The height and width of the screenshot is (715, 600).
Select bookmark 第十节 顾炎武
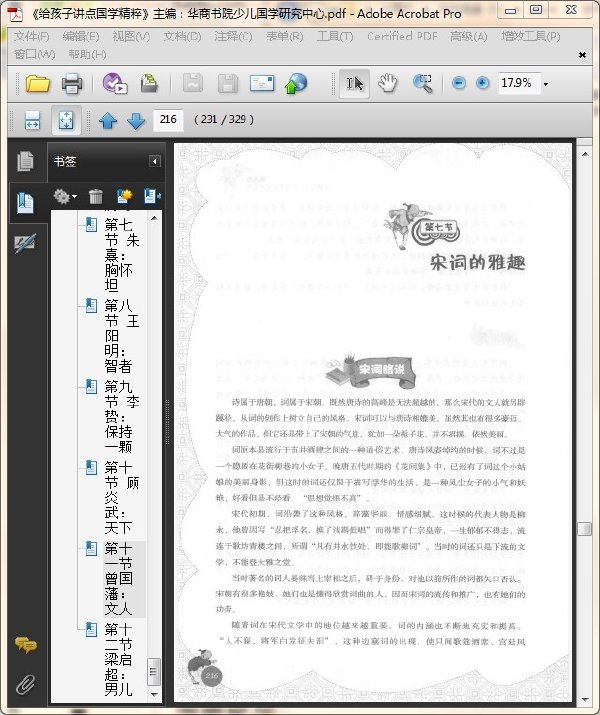122,497
